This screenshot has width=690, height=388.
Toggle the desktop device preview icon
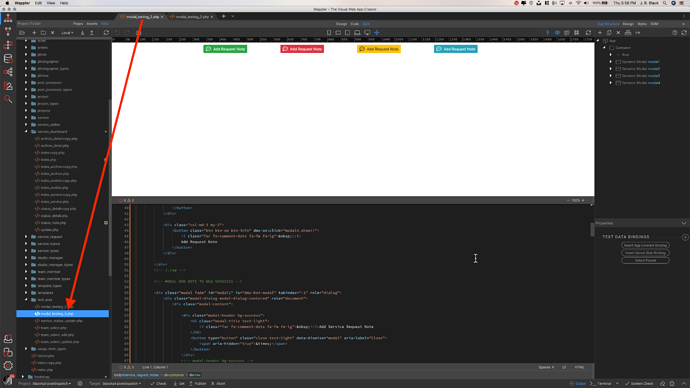pos(367,33)
